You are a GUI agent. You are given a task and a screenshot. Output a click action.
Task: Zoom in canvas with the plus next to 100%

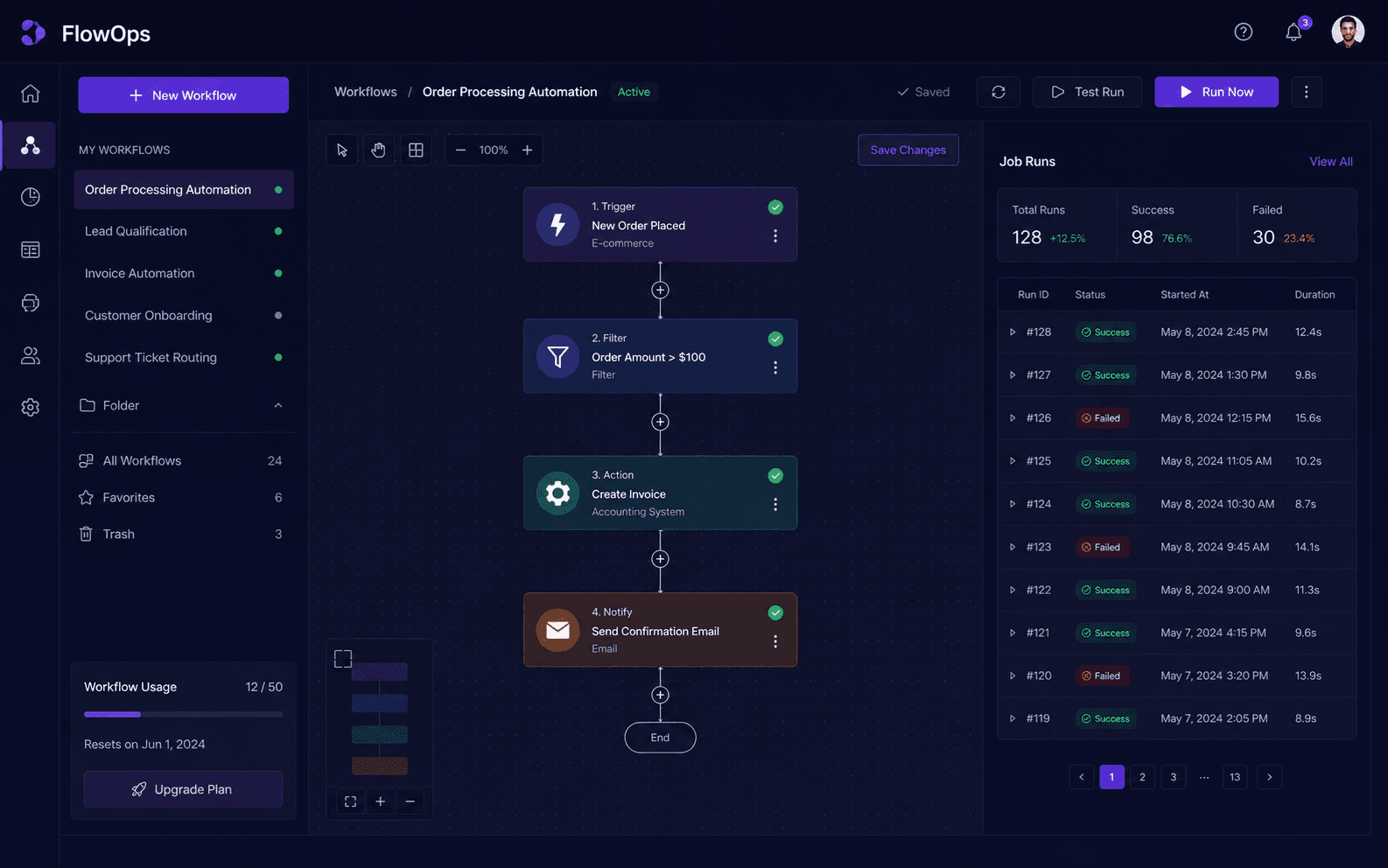pos(527,150)
